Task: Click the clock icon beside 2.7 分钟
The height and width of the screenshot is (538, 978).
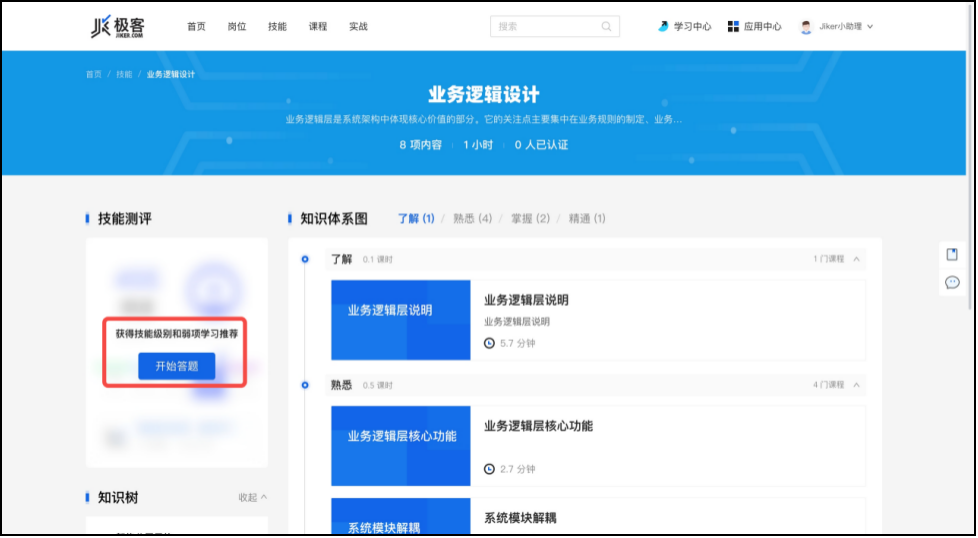Action: tap(490, 469)
